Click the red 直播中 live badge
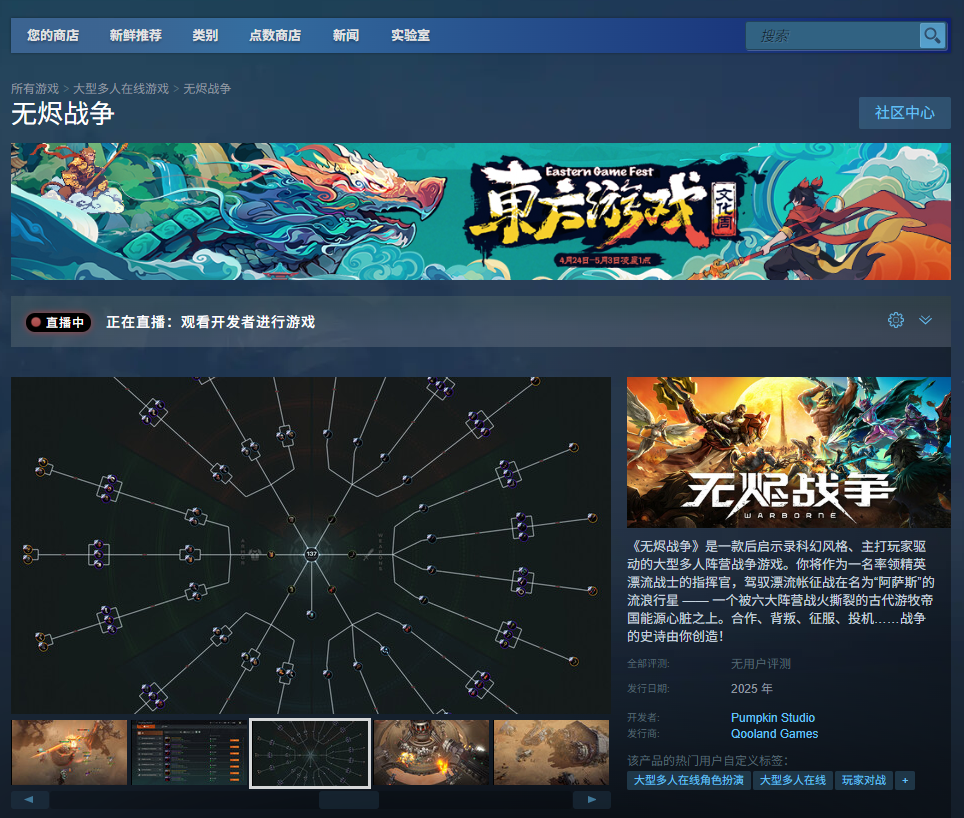Screen dimensions: 964x818 click(57, 321)
